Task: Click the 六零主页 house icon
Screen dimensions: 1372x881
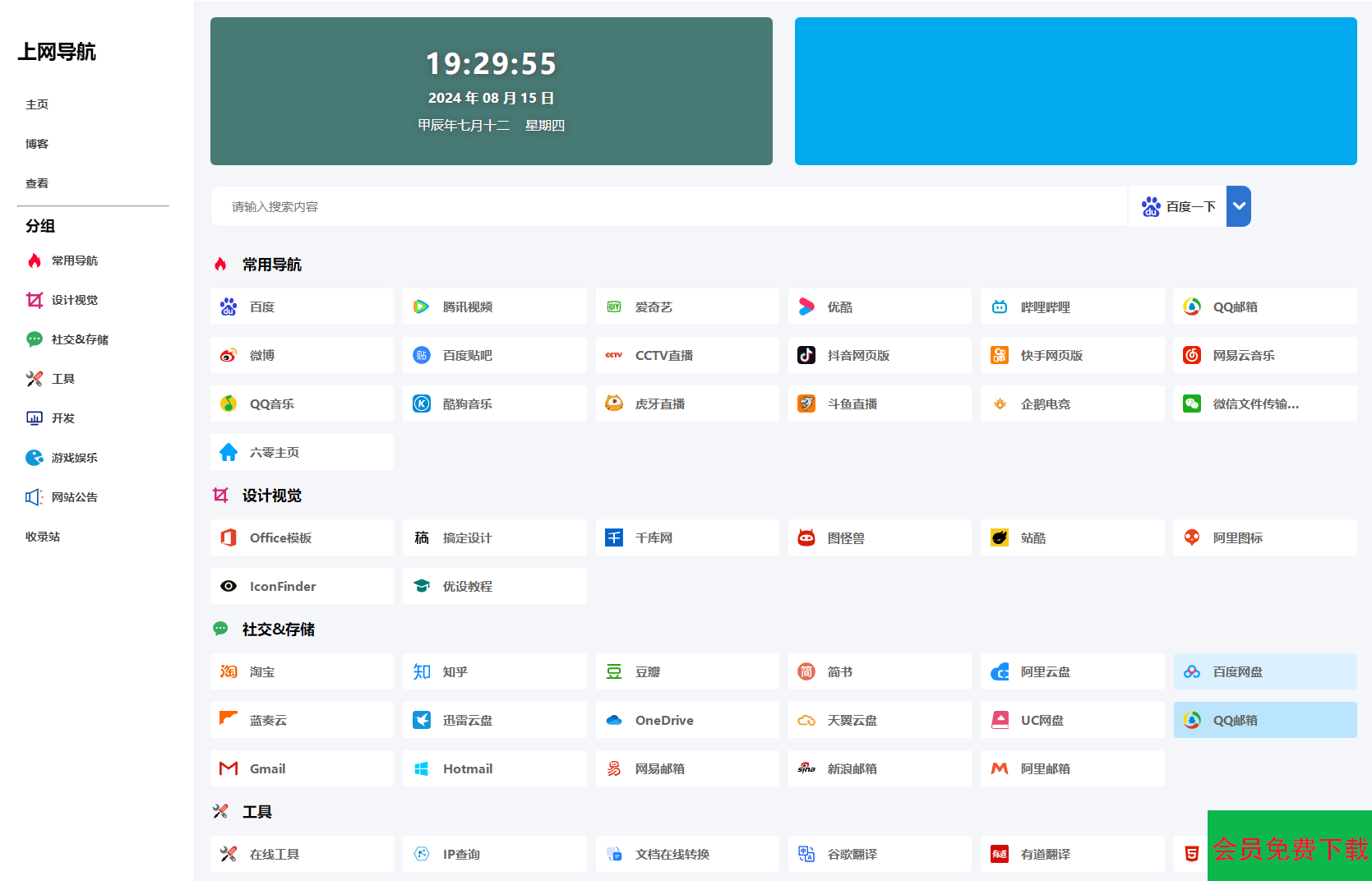Action: pyautogui.click(x=229, y=452)
